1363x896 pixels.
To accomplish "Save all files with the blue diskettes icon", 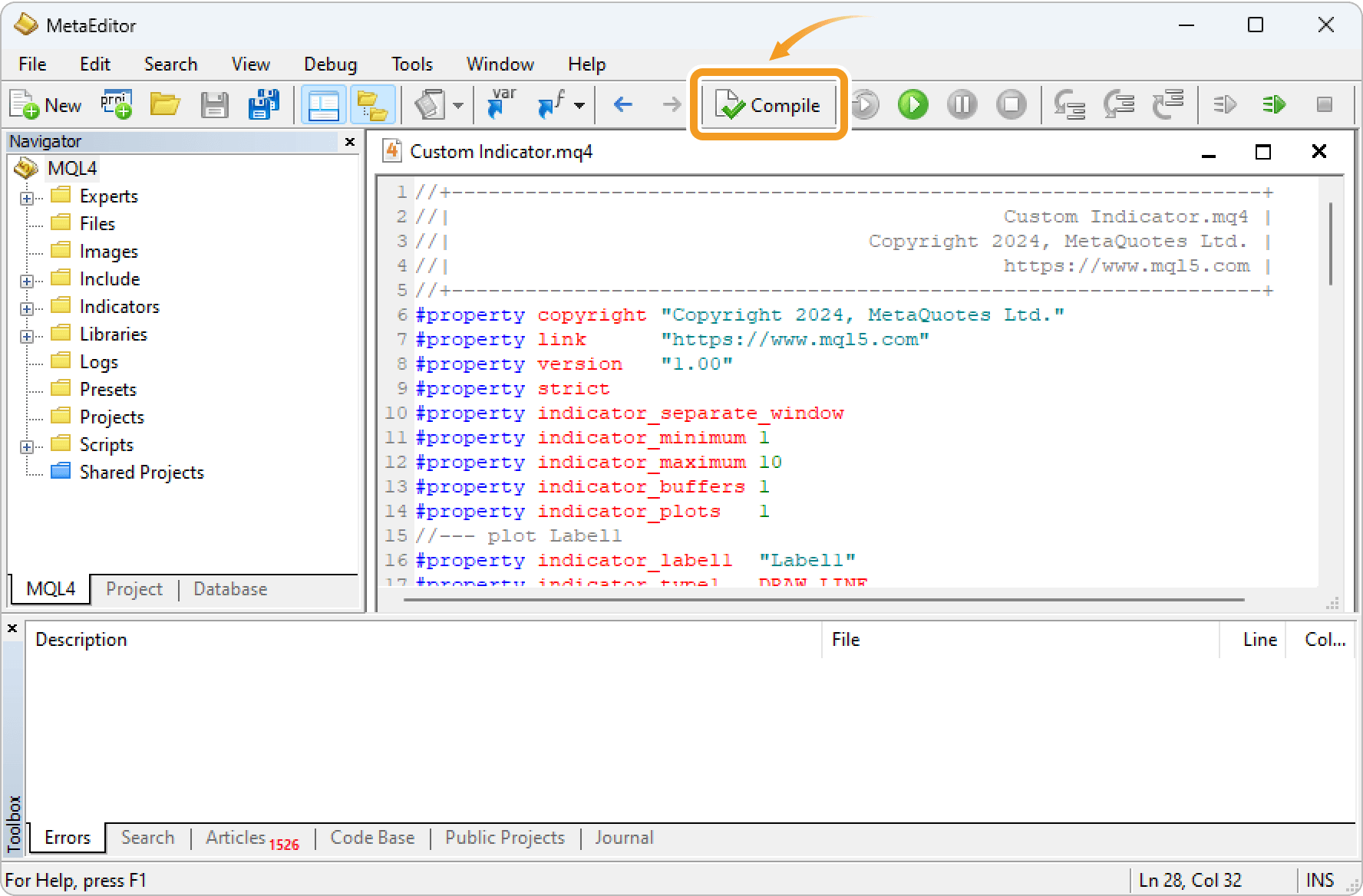I will click(263, 105).
